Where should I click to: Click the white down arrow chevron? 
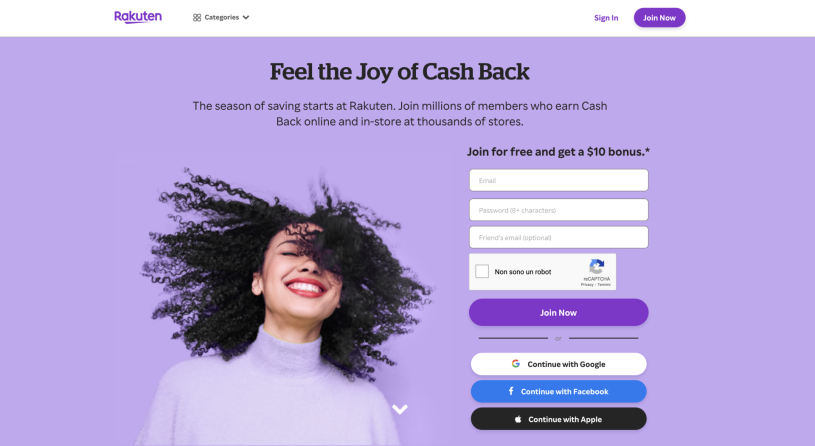(x=400, y=410)
